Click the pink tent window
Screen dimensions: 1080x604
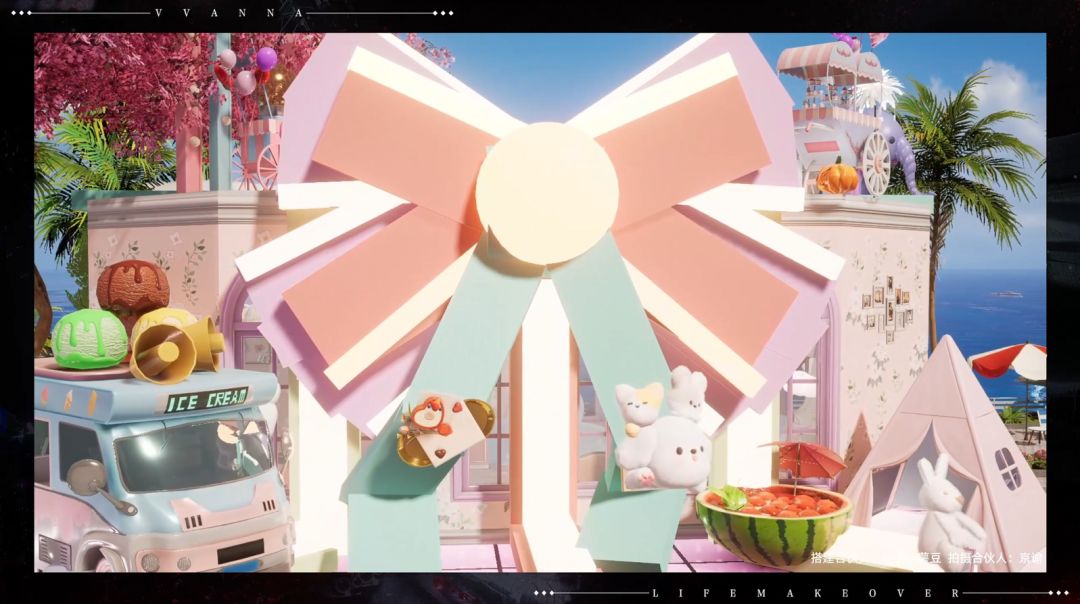(x=1008, y=468)
